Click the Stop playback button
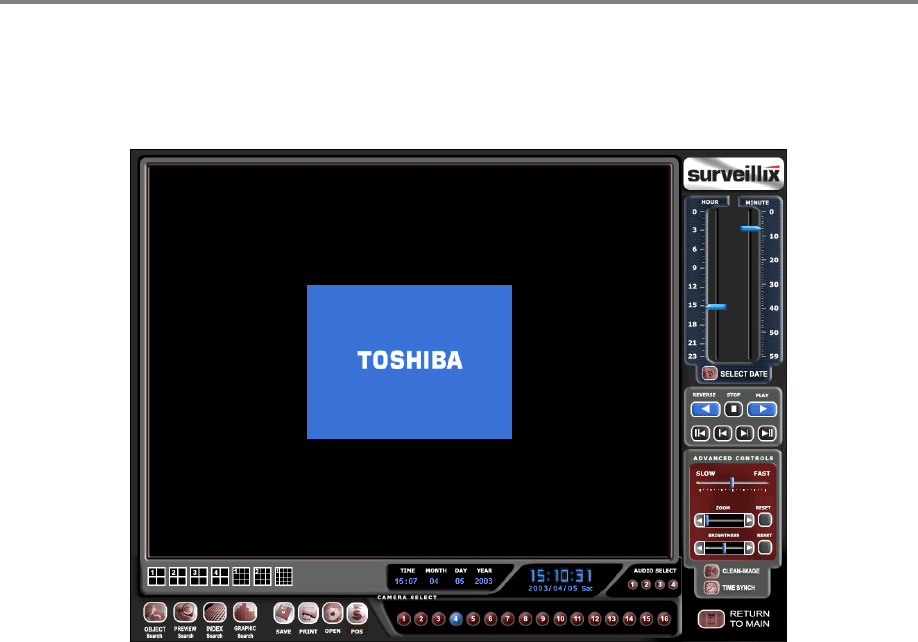 point(734,409)
